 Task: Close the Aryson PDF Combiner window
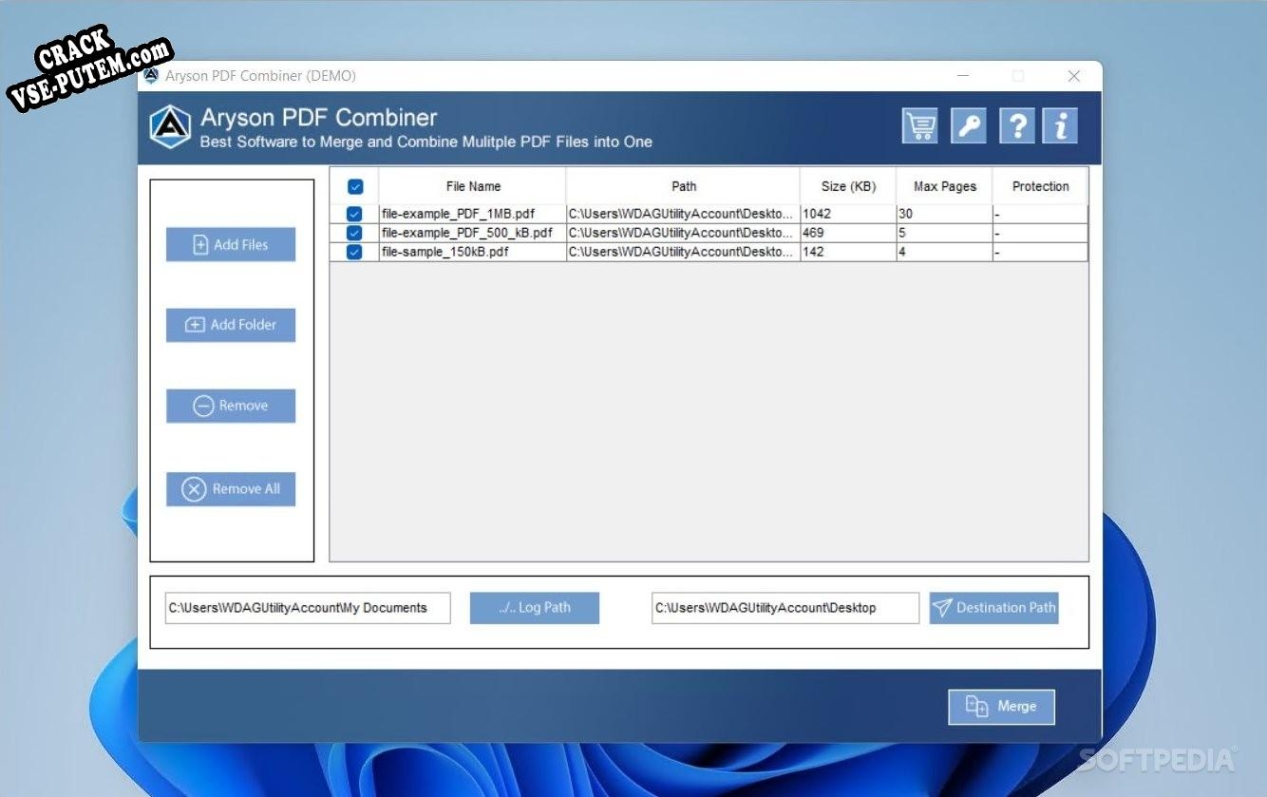tap(1074, 76)
